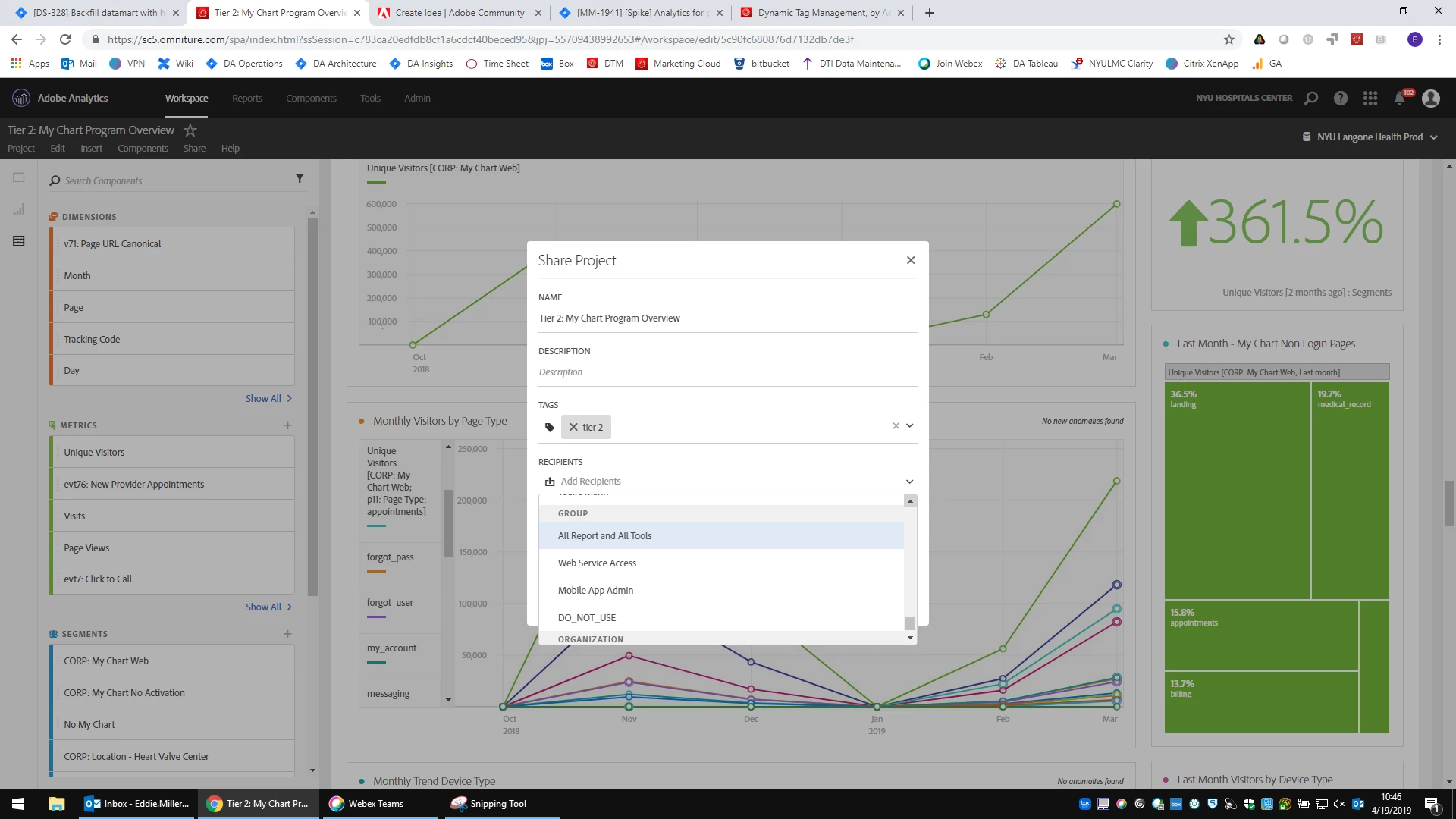Click the search magnifier in top bar

pos(1311,99)
